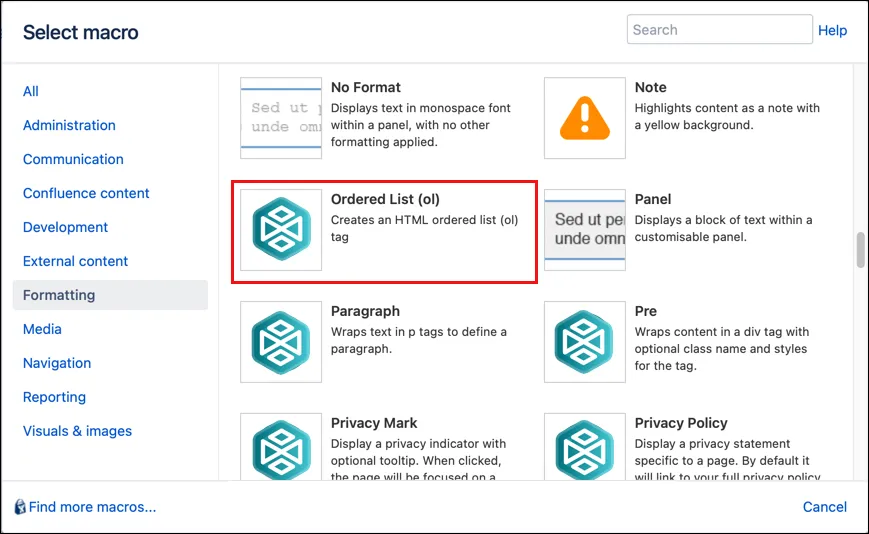
Task: Click the Note macro warning icon
Action: click(x=585, y=118)
